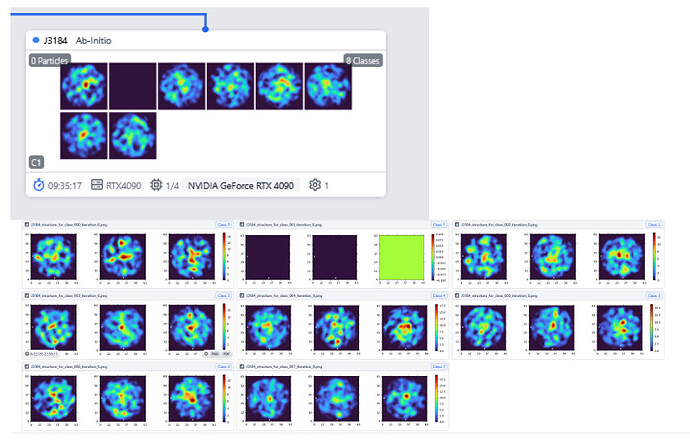This screenshot has width=690, height=442.
Task: Click the 0 Particles badge
Action: pyautogui.click(x=50, y=61)
